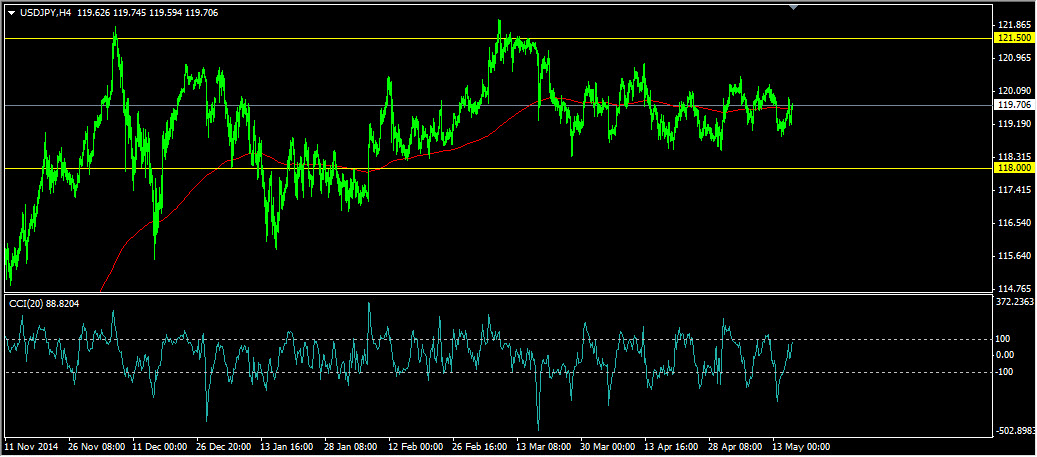Screen dimensions: 1037x457
Task: Click the 13 May 00:00 time label
Action: pos(800,446)
